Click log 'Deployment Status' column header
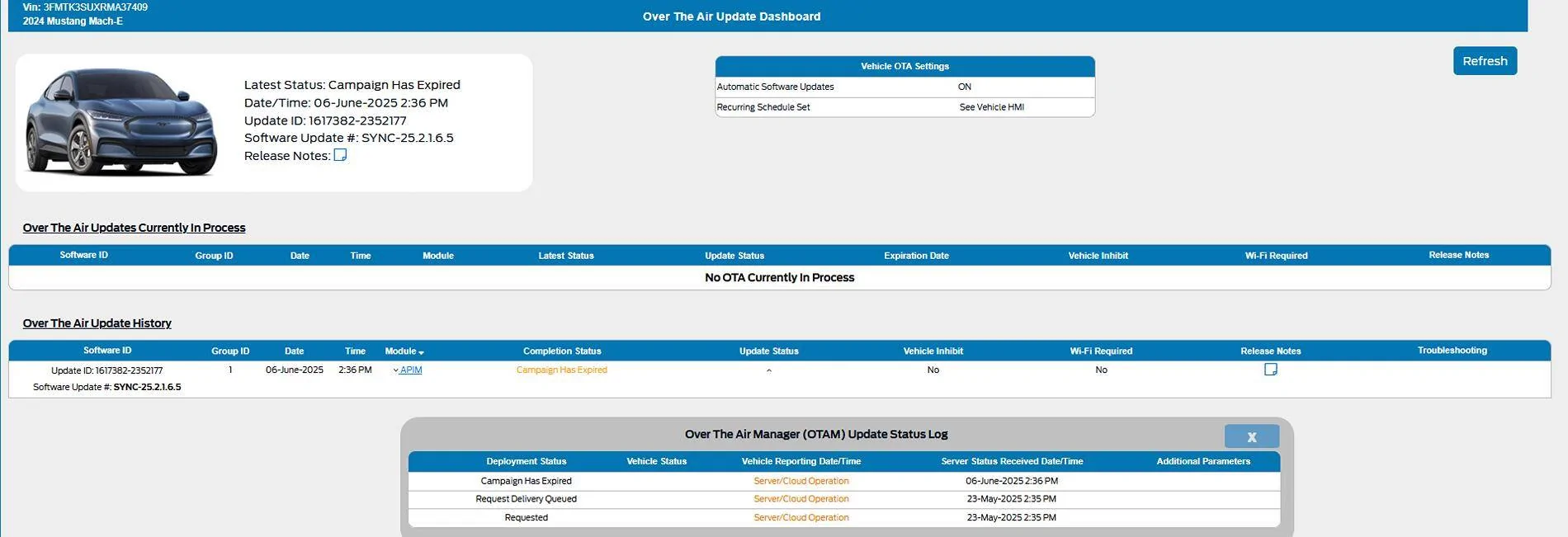This screenshot has width=1568, height=537. [526, 462]
